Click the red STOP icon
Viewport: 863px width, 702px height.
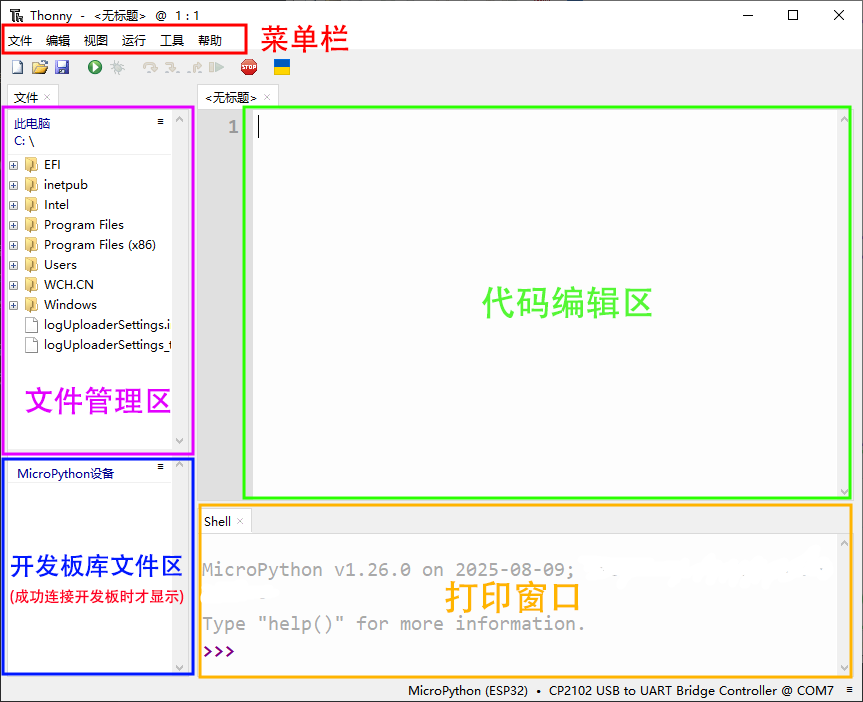point(249,67)
